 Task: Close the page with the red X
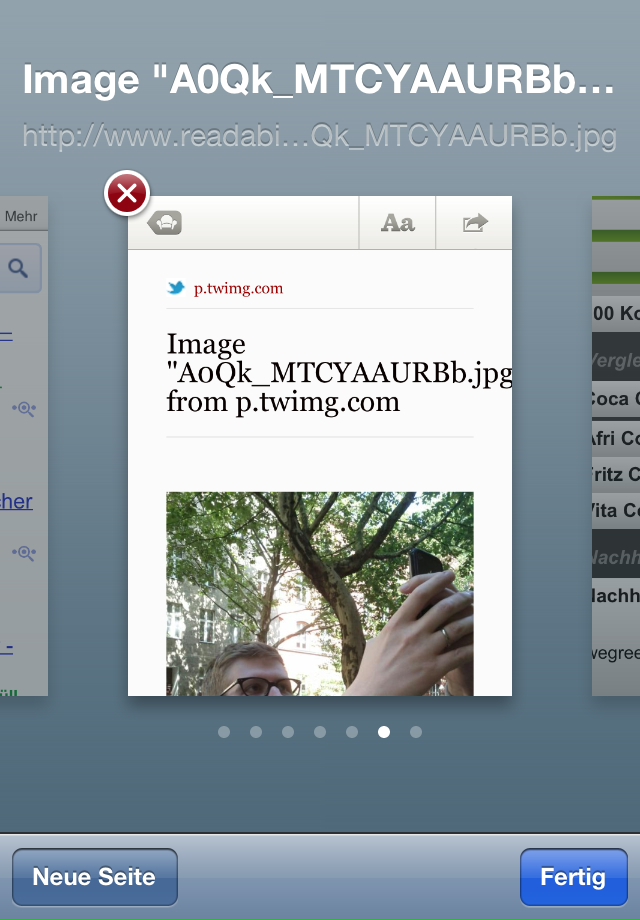127,193
